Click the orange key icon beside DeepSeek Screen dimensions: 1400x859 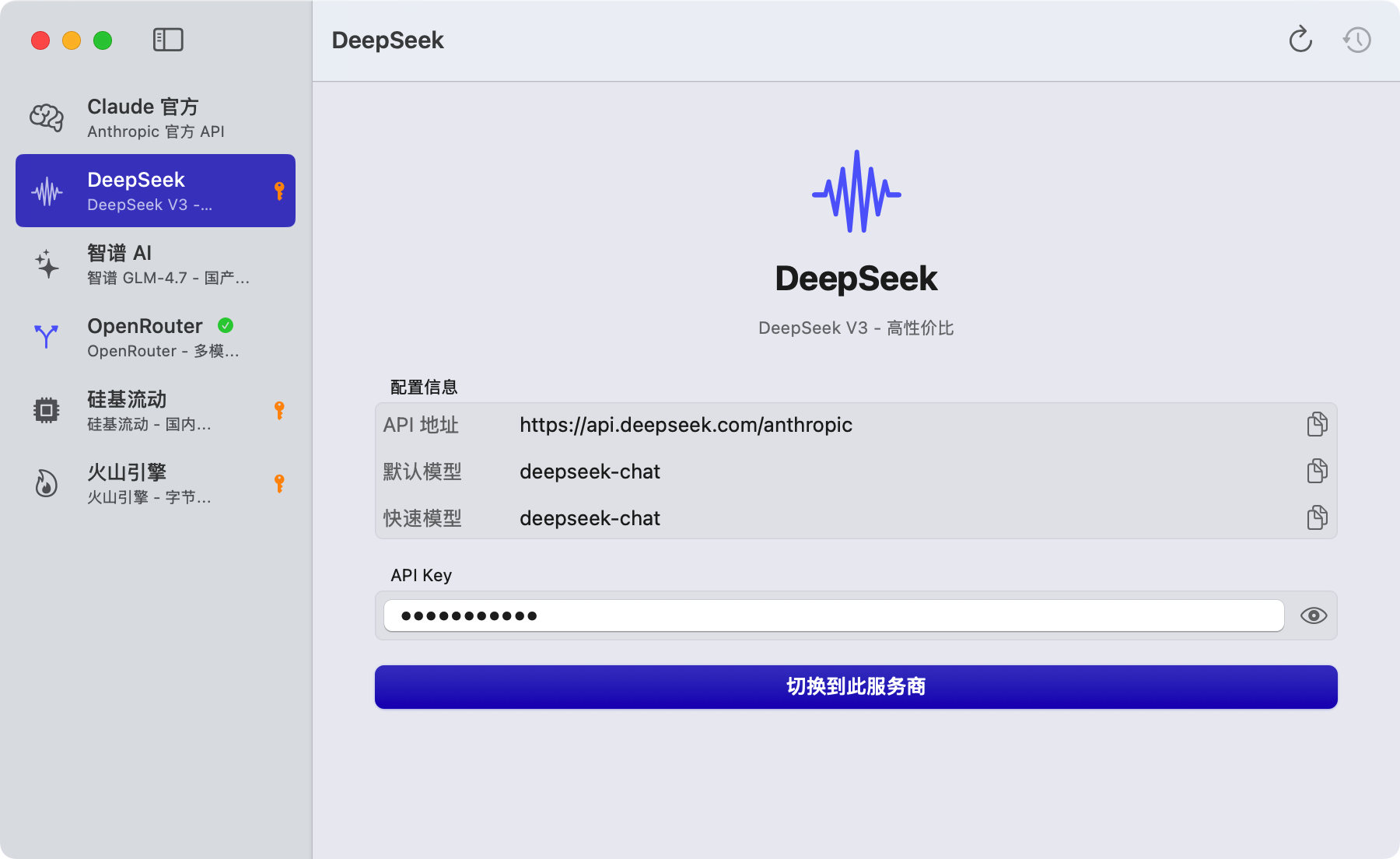click(279, 191)
